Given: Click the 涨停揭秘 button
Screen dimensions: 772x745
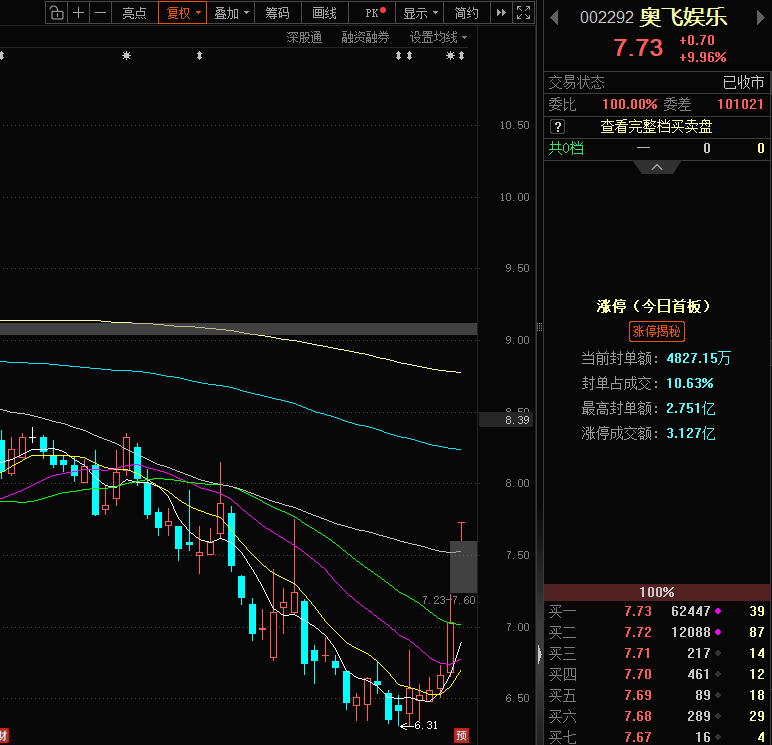Looking at the screenshot, I should [x=656, y=331].
